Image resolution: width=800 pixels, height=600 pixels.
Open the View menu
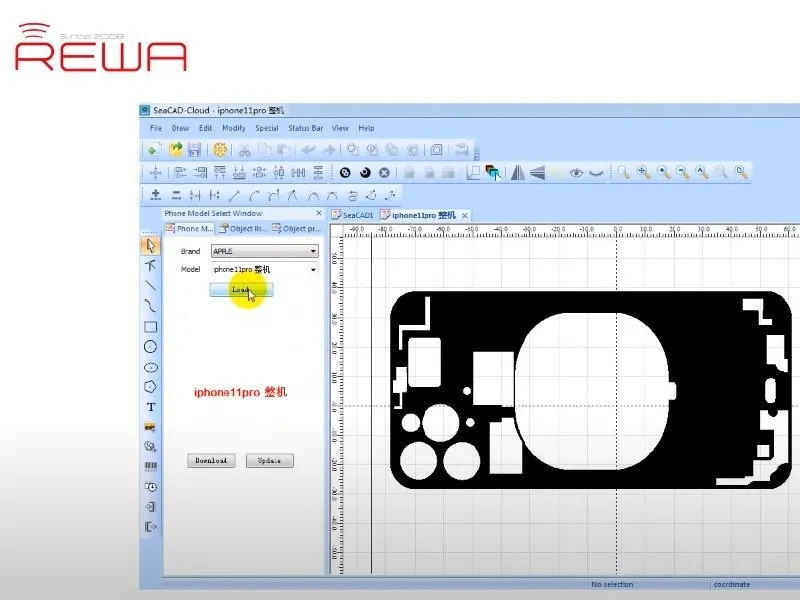(x=340, y=128)
